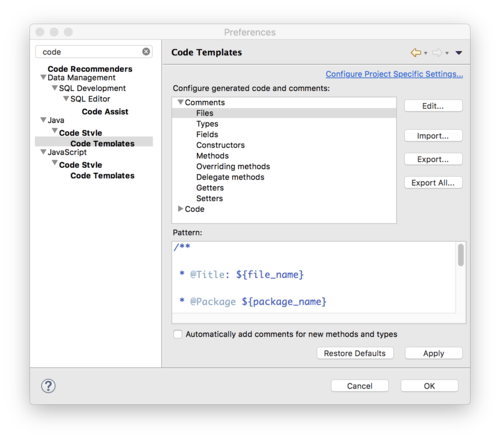Select Java tree label

[56, 120]
